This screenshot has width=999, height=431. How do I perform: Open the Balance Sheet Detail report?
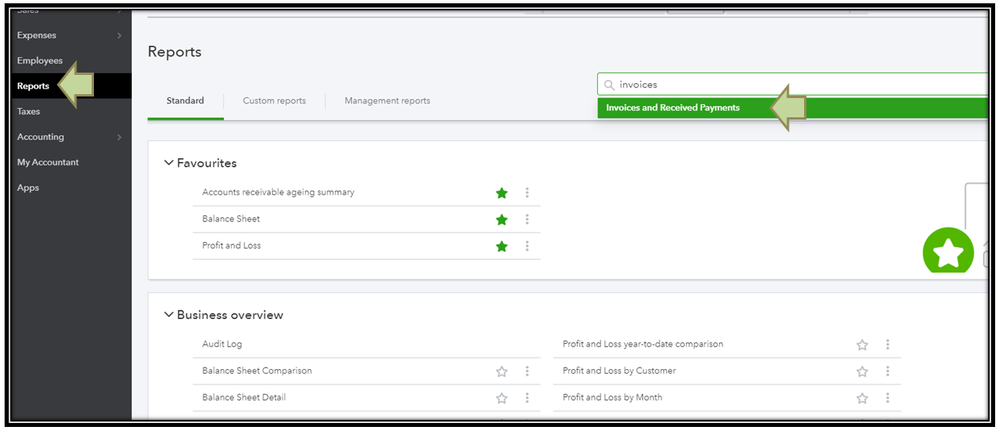coord(244,397)
